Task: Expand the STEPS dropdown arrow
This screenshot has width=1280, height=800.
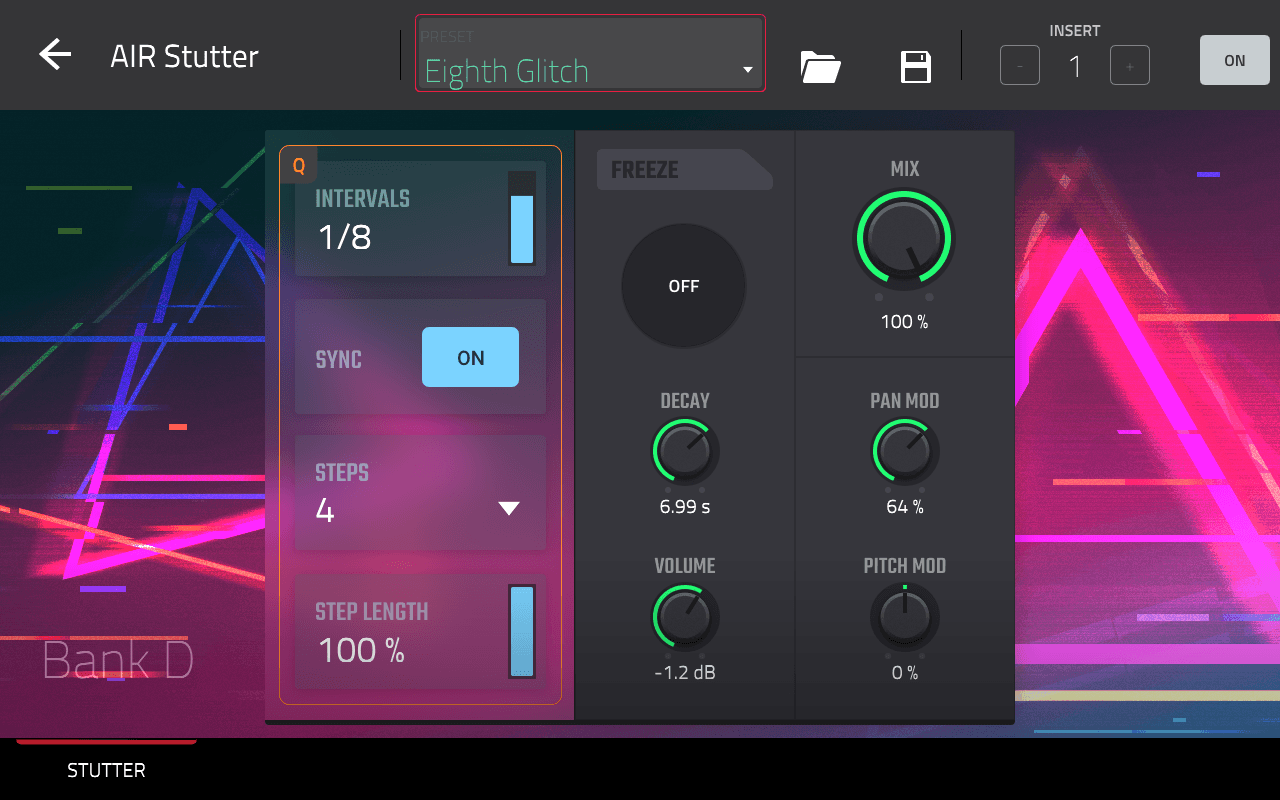Action: point(509,509)
